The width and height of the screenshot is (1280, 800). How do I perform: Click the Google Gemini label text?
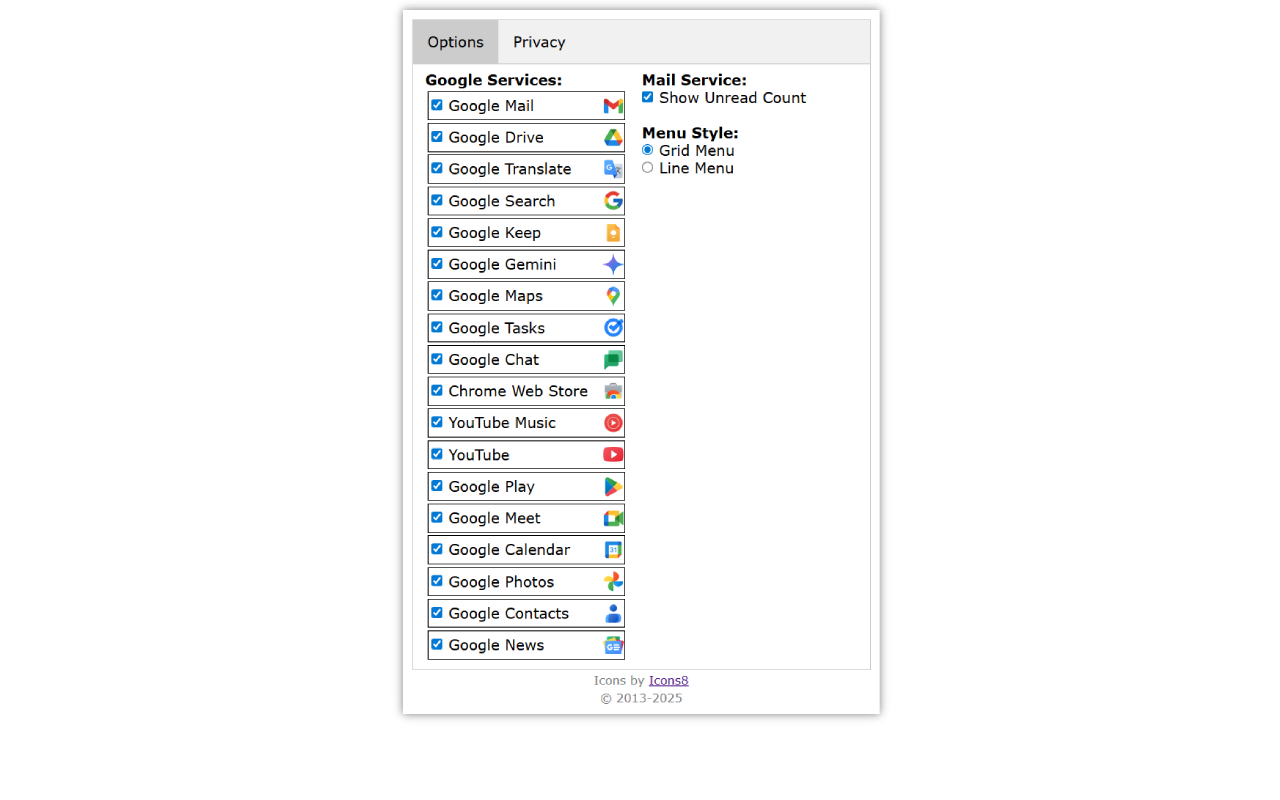point(503,265)
